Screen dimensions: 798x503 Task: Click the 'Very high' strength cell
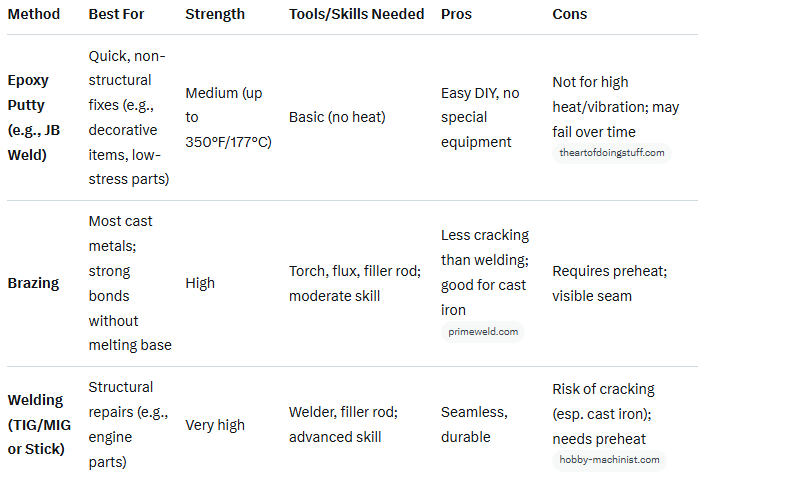pos(215,425)
